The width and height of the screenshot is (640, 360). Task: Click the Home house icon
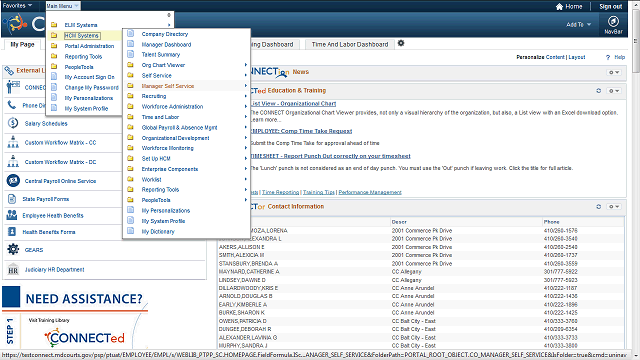pos(560,7)
